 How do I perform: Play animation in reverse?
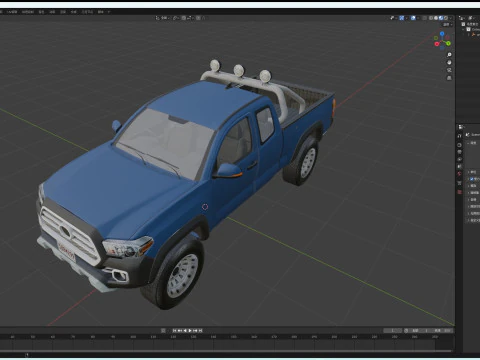(185, 330)
